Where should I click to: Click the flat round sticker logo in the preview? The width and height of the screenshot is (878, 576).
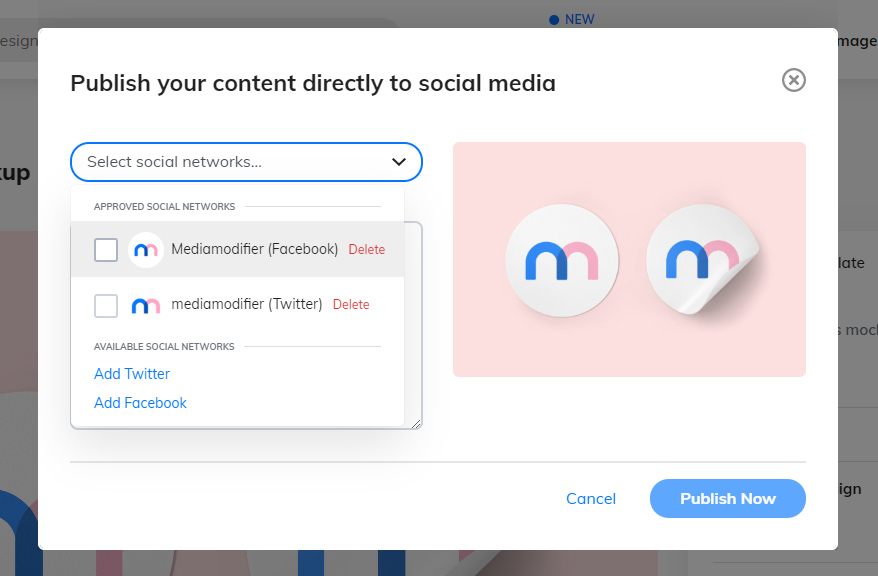coord(561,262)
